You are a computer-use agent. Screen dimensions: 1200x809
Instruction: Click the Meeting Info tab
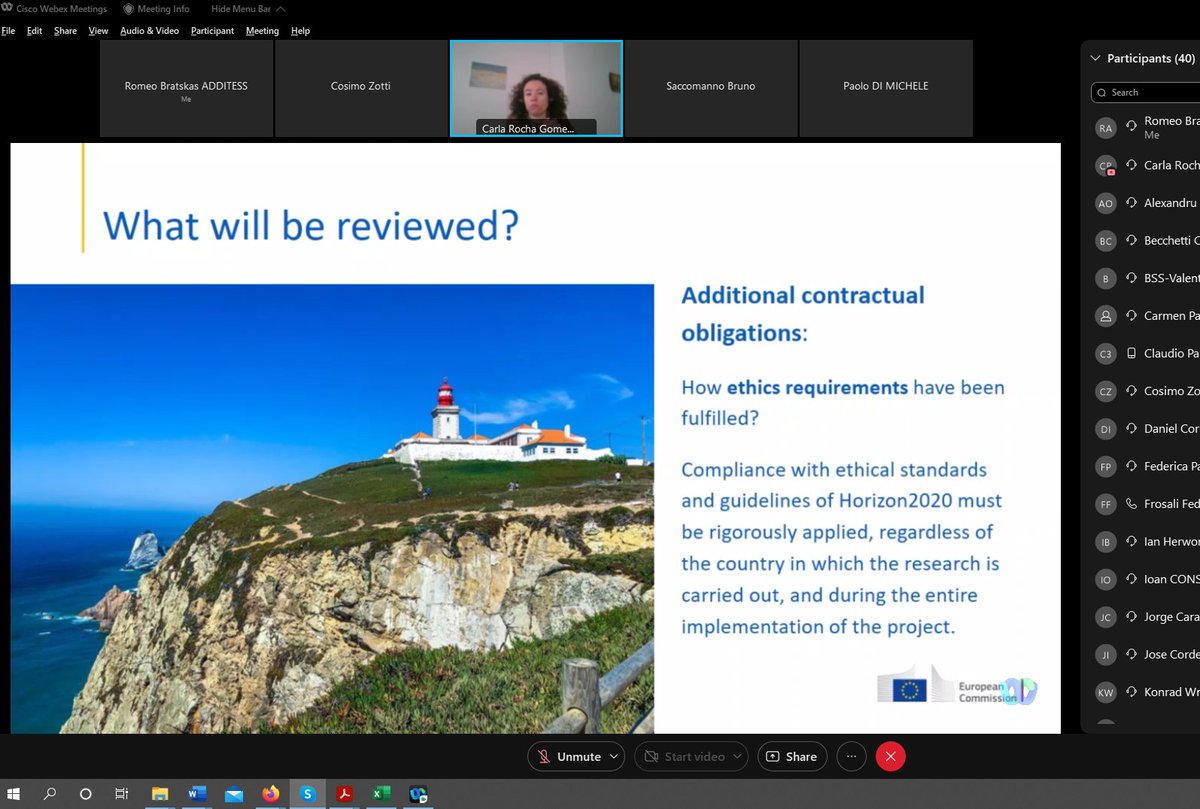click(156, 9)
